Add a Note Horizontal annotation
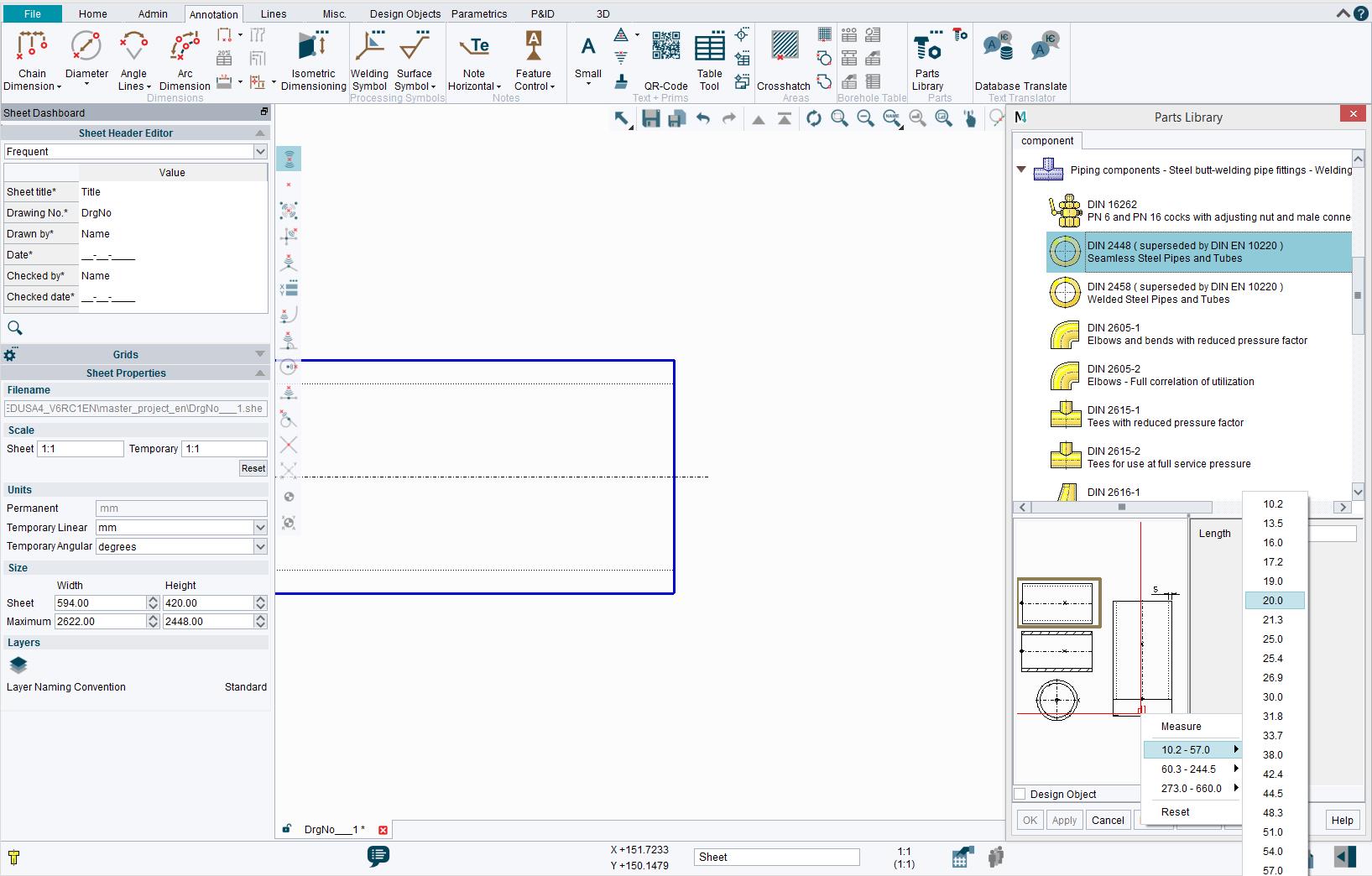This screenshot has width=1372, height=876. (474, 60)
